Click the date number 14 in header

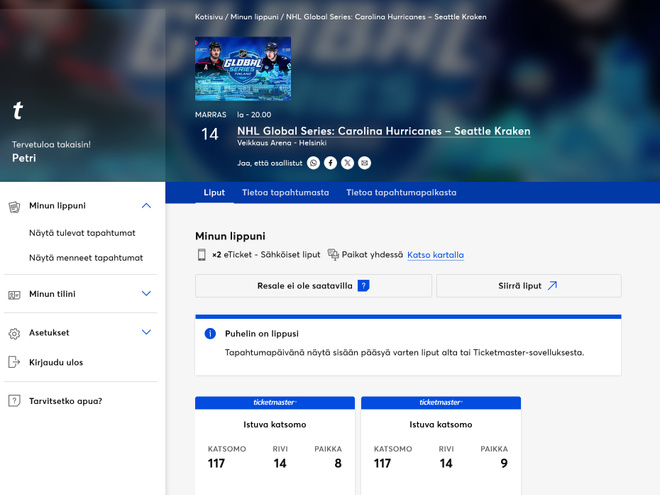click(x=210, y=134)
